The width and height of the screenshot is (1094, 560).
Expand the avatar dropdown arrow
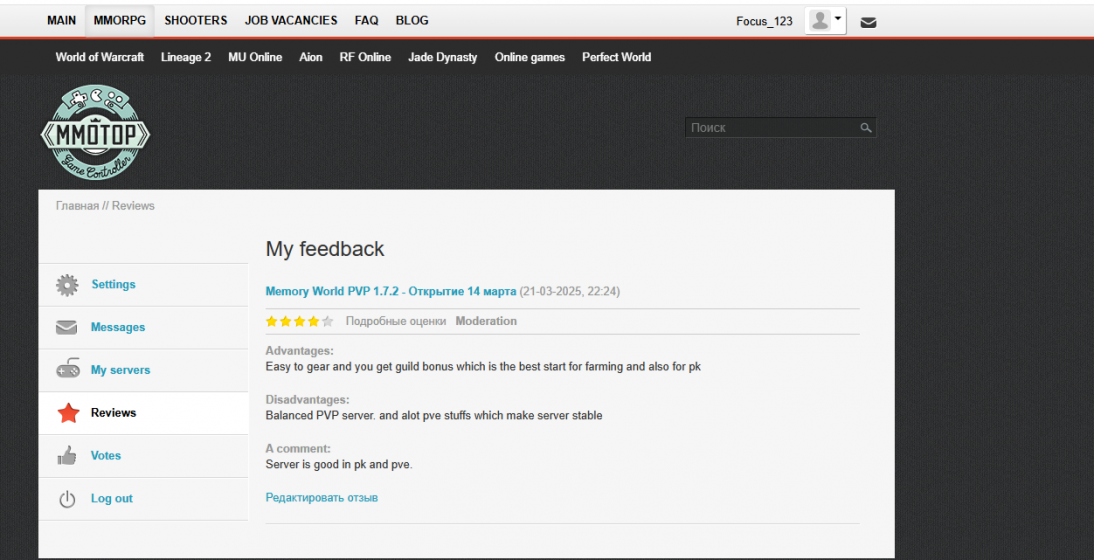pos(838,19)
